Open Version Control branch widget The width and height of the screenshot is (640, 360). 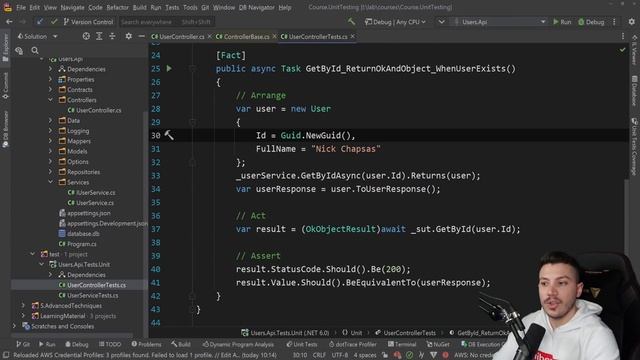(88, 22)
